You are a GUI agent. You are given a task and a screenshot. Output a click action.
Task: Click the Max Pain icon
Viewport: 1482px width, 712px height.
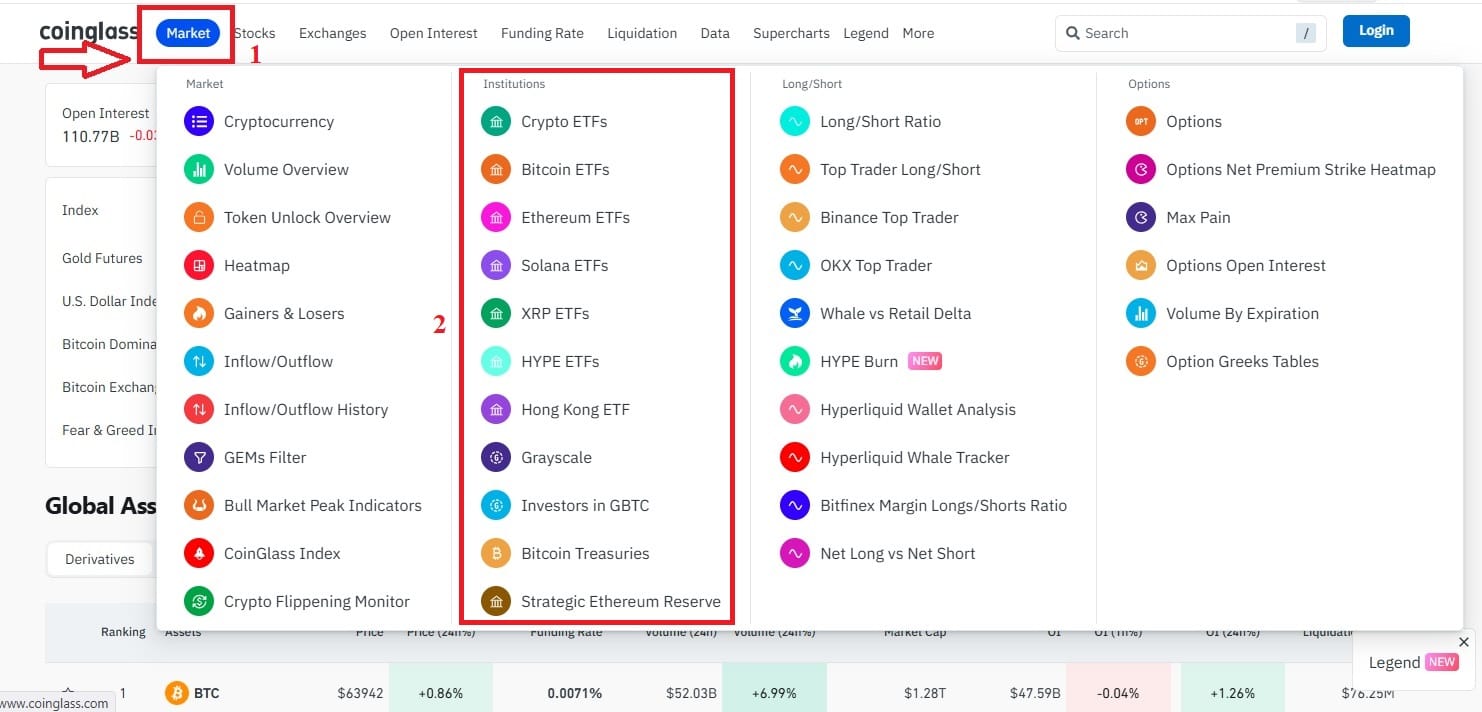[1141, 218]
